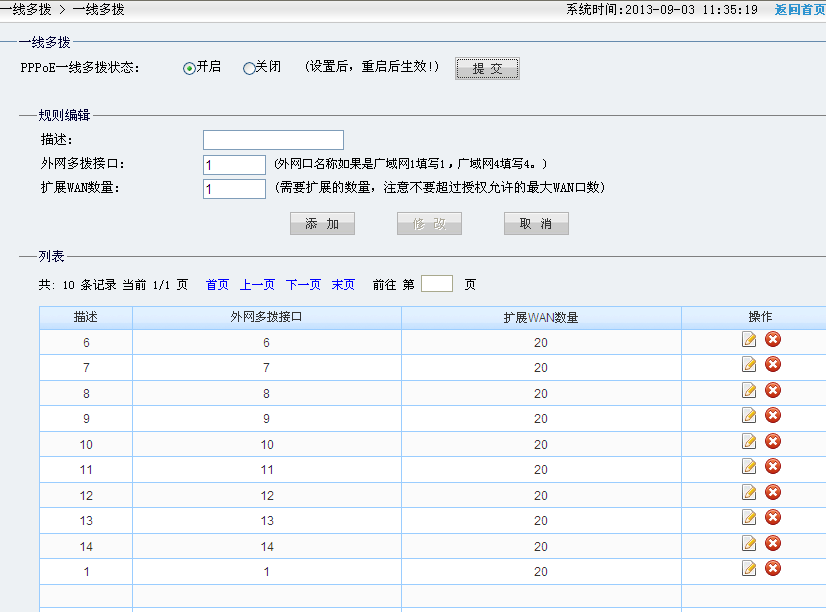The image size is (826, 612).
Task: Remove the row 13 rule
Action: pyautogui.click(x=773, y=517)
